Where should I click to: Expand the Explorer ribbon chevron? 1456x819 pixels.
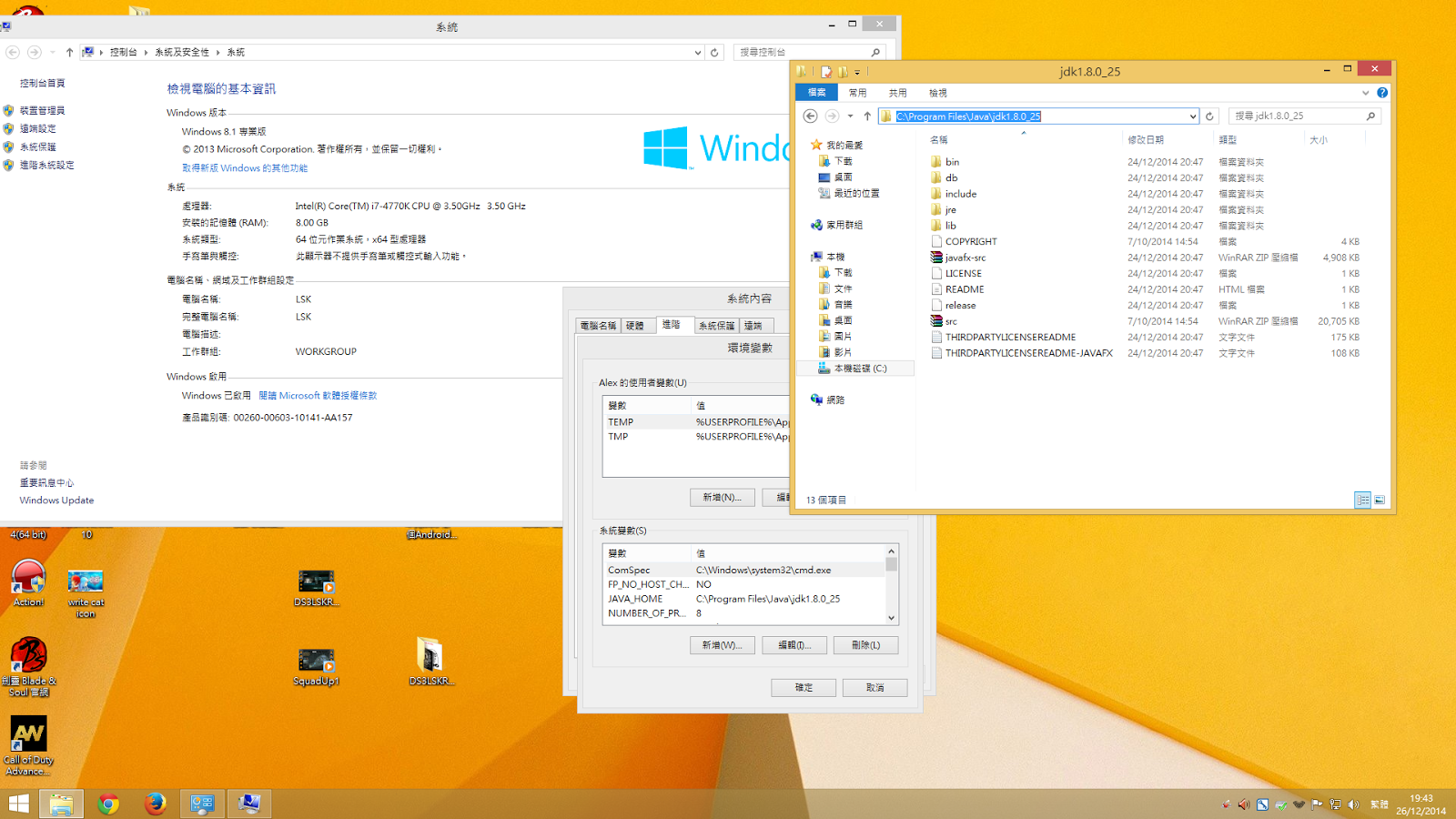tap(1365, 93)
